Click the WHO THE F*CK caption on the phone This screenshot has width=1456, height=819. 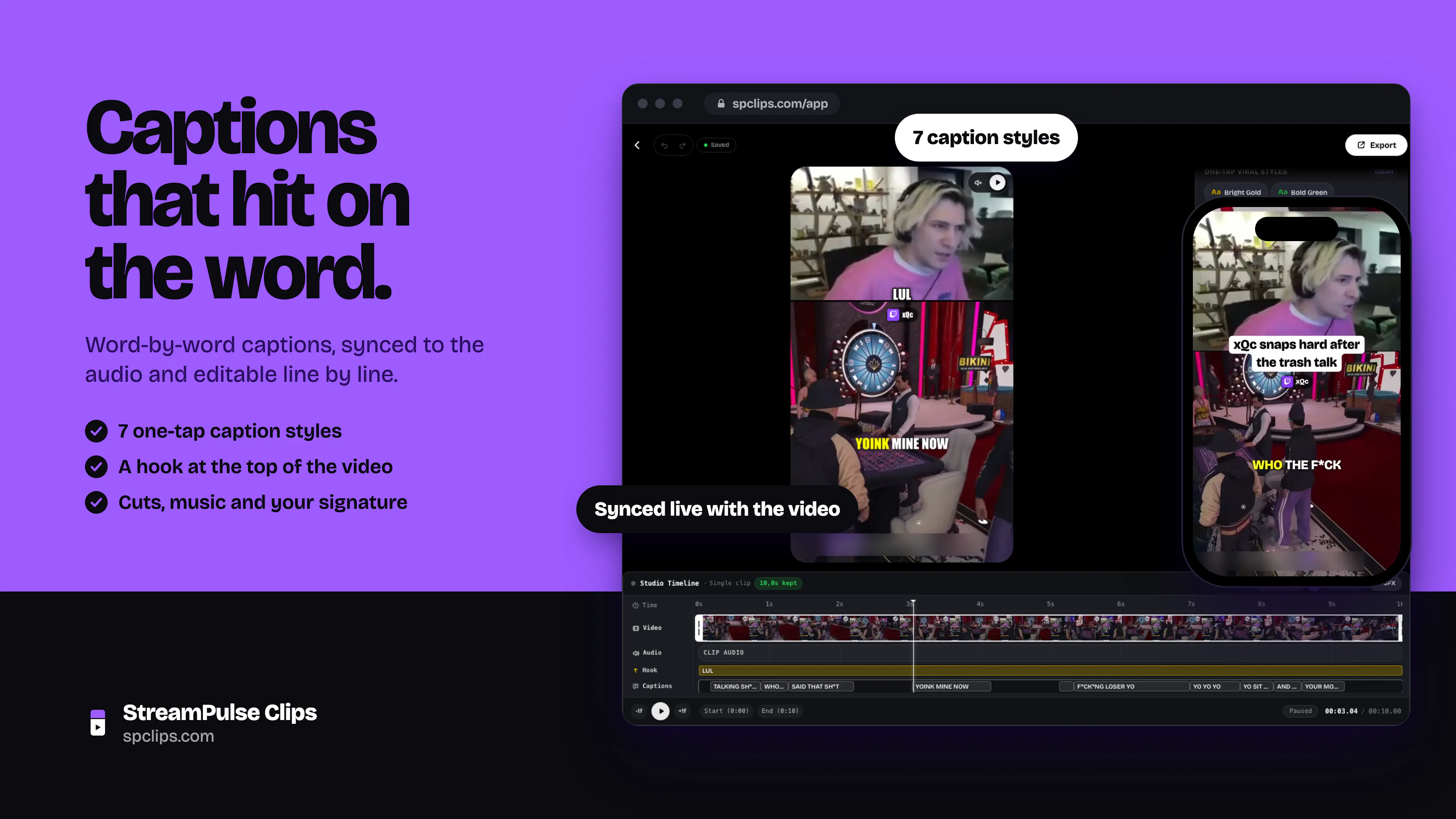pyautogui.click(x=1297, y=465)
